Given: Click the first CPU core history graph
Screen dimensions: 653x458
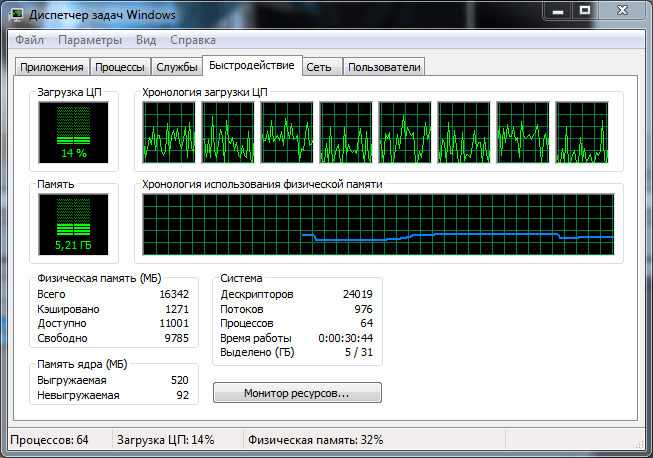Looking at the screenshot, I should [x=169, y=132].
